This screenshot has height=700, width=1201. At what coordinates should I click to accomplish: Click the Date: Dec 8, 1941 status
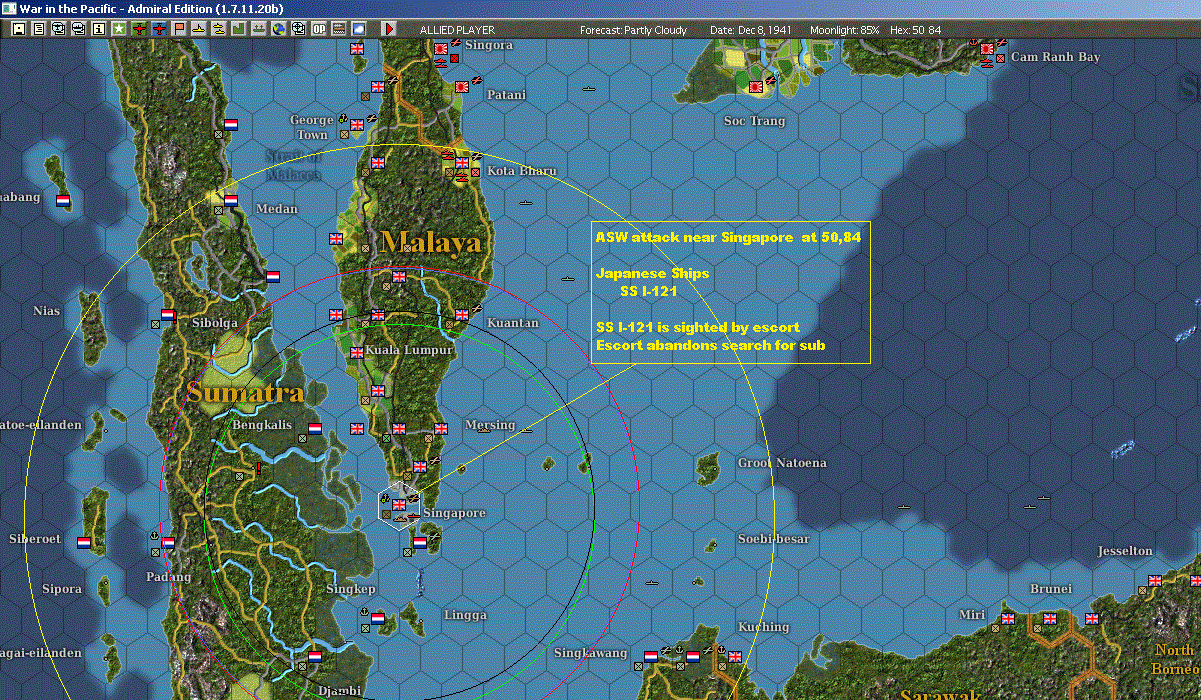coord(751,30)
